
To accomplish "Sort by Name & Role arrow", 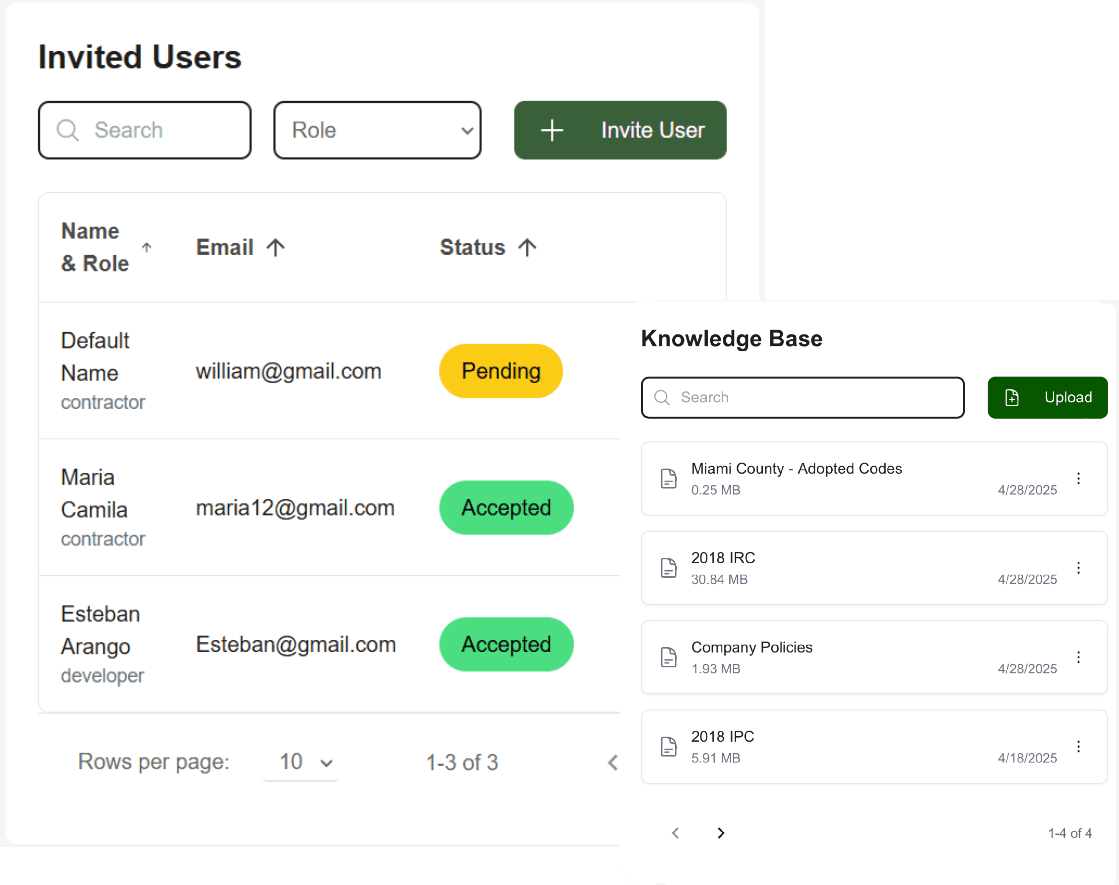I will 147,247.
